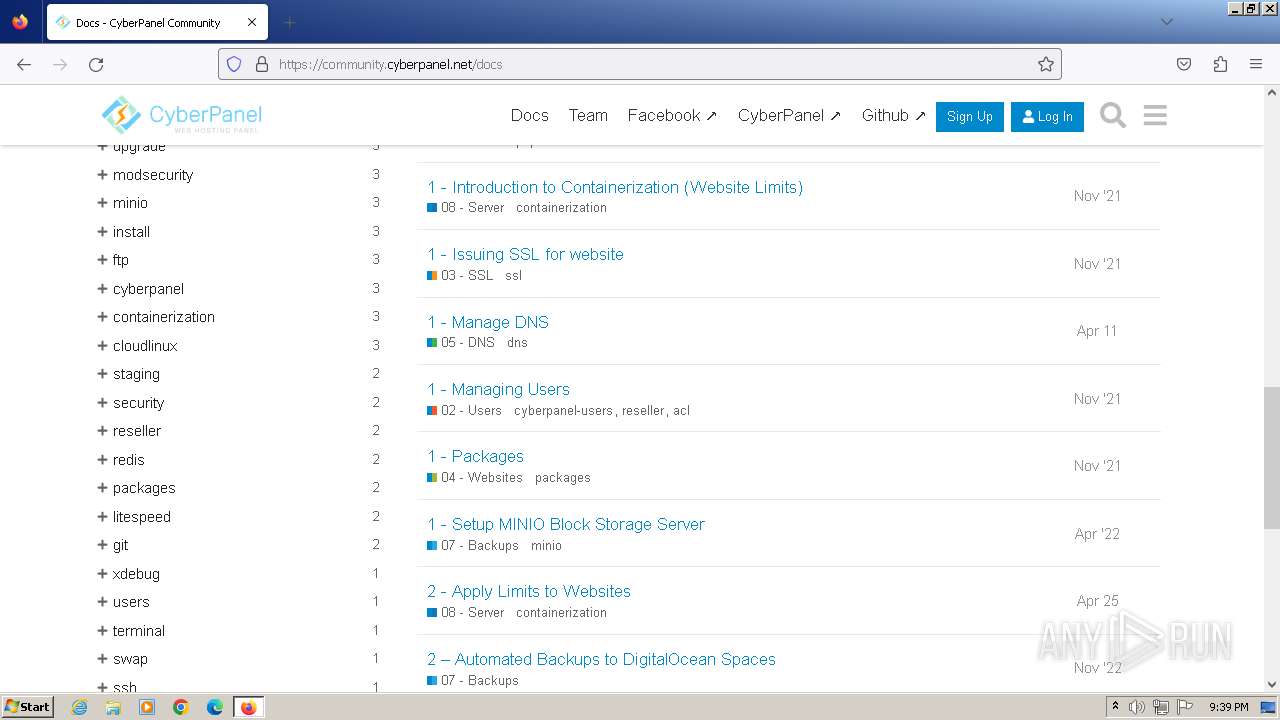Screen dimensions: 1280x720
Task: Open Introduction to Containerization (Website Limits) doc
Action: click(x=615, y=187)
